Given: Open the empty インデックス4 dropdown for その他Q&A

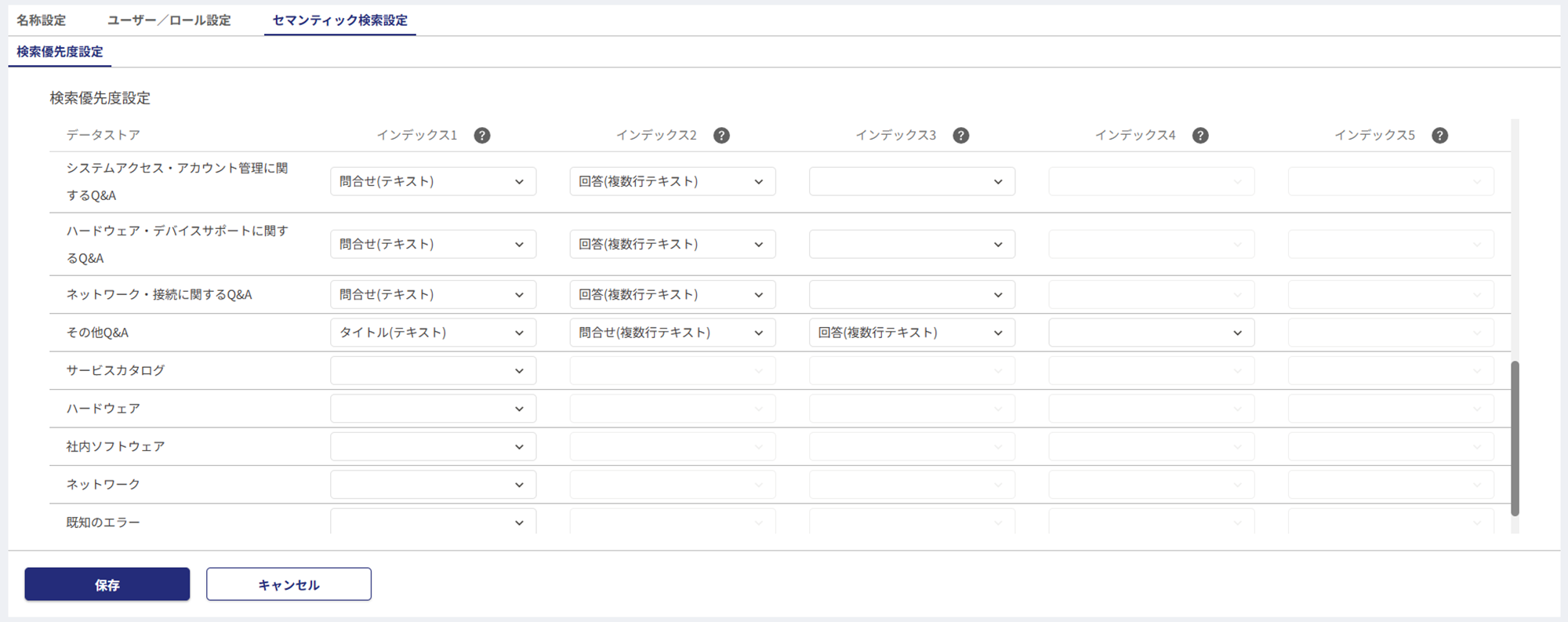Looking at the screenshot, I should (x=1151, y=333).
